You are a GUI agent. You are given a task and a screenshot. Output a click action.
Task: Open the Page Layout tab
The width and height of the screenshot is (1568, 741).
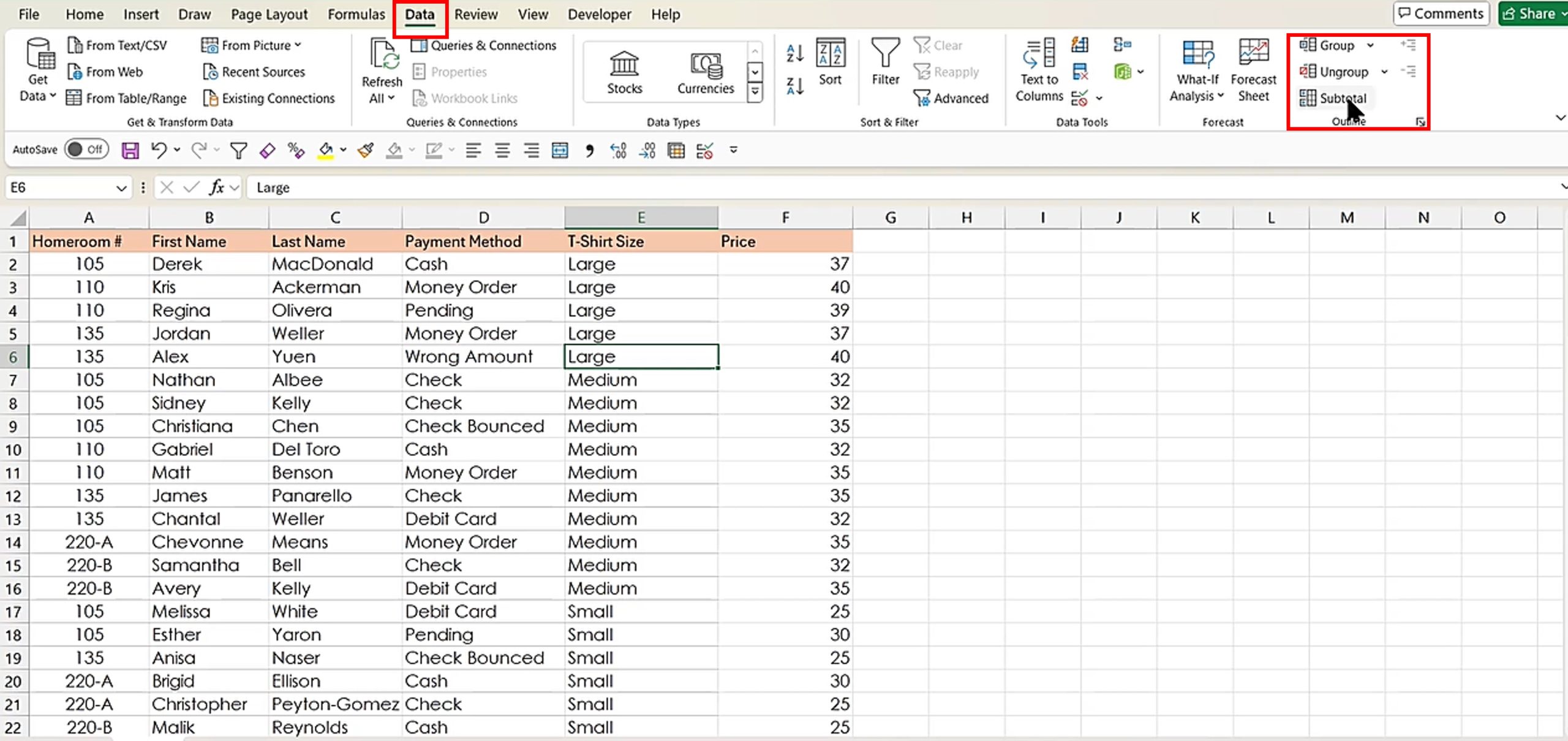click(x=269, y=14)
